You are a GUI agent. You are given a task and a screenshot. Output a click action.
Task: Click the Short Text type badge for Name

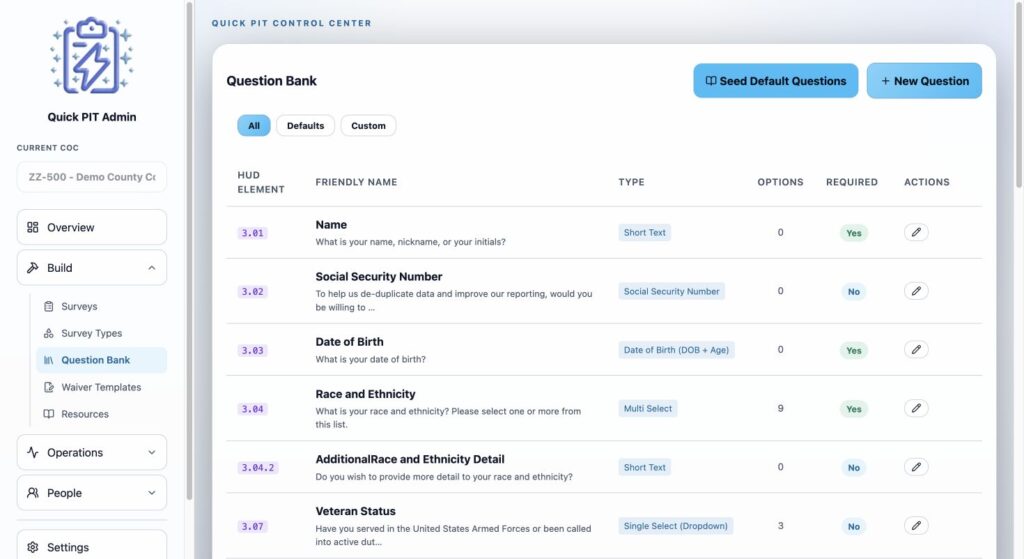[x=645, y=232]
